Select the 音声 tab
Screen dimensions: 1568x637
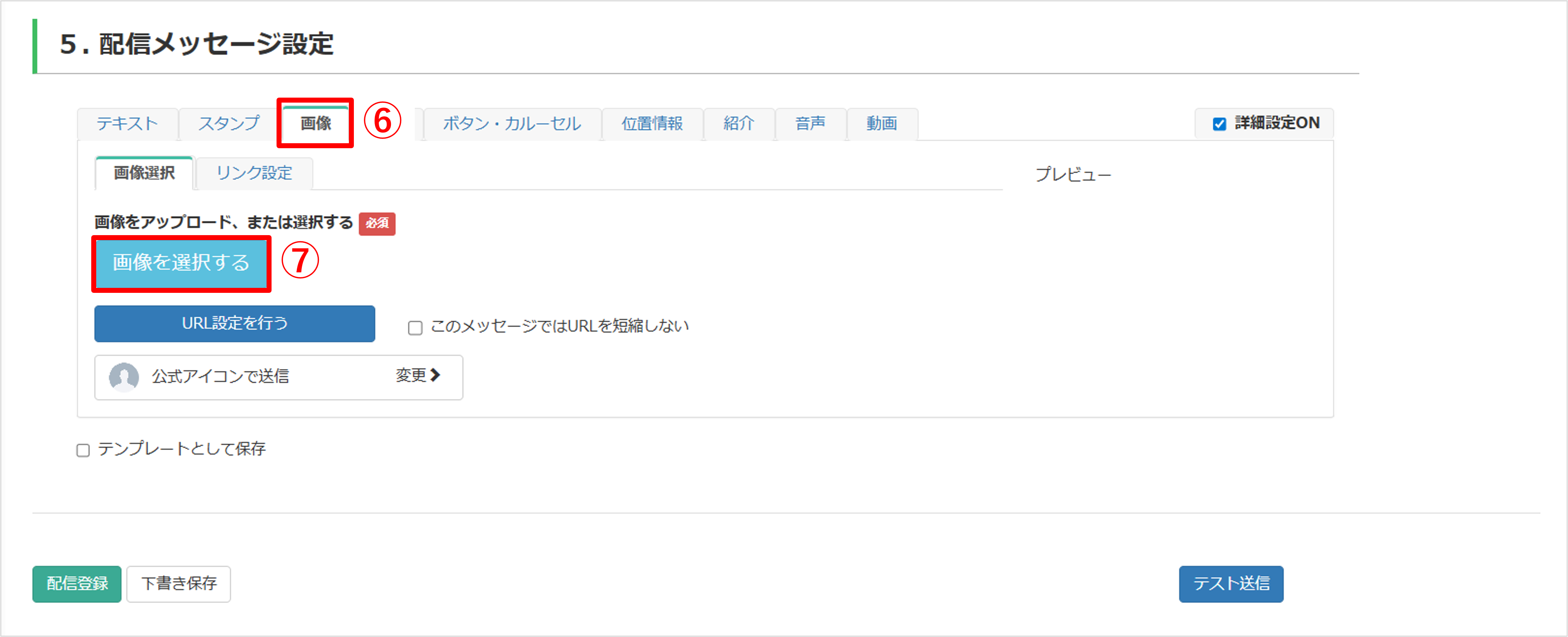(810, 124)
